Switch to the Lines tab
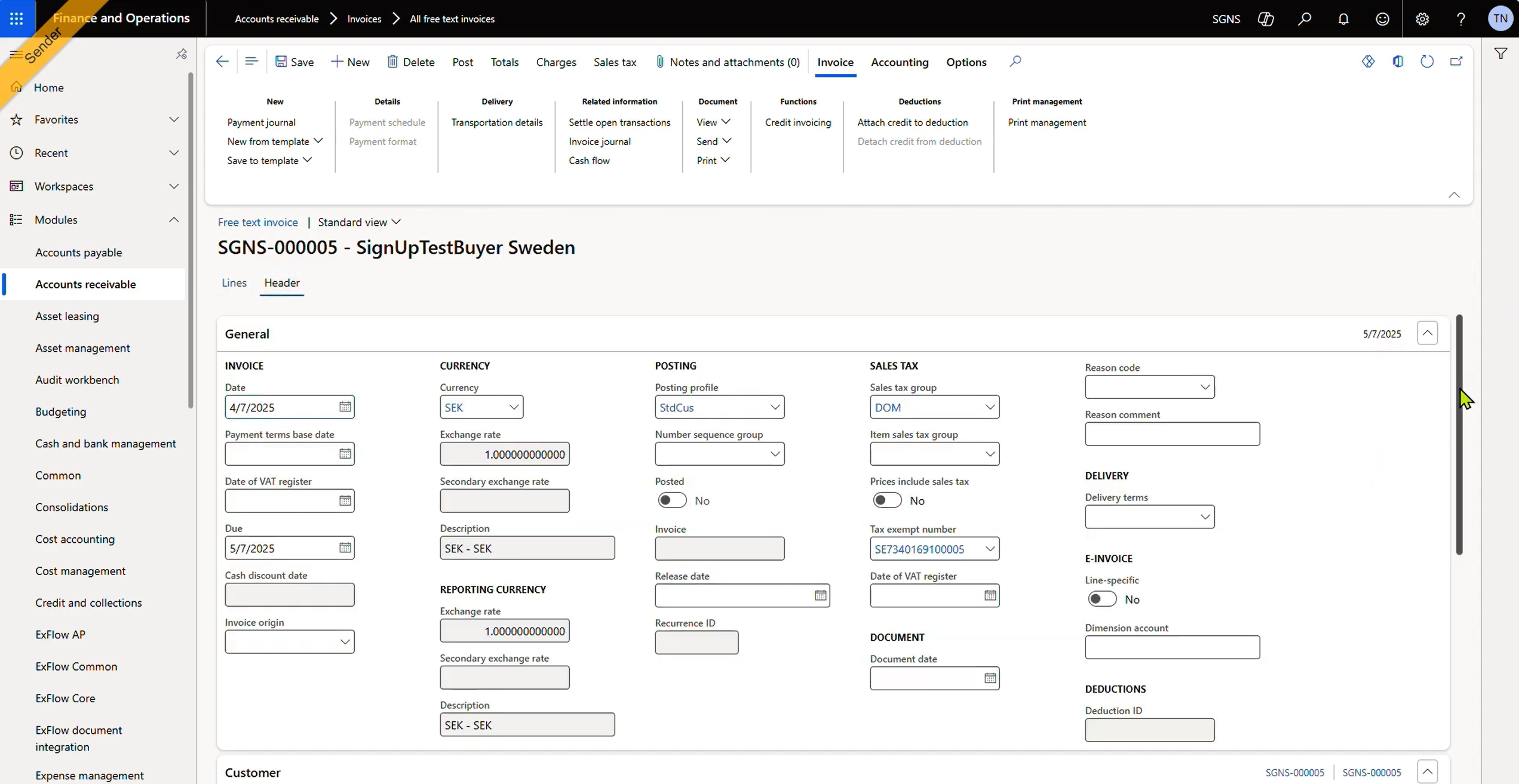Viewport: 1519px width, 784px height. (234, 282)
